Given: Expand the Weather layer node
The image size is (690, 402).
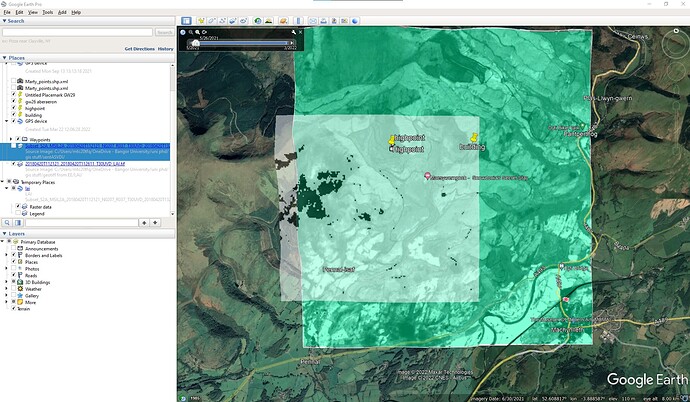Looking at the screenshot, I should click(x=7, y=289).
